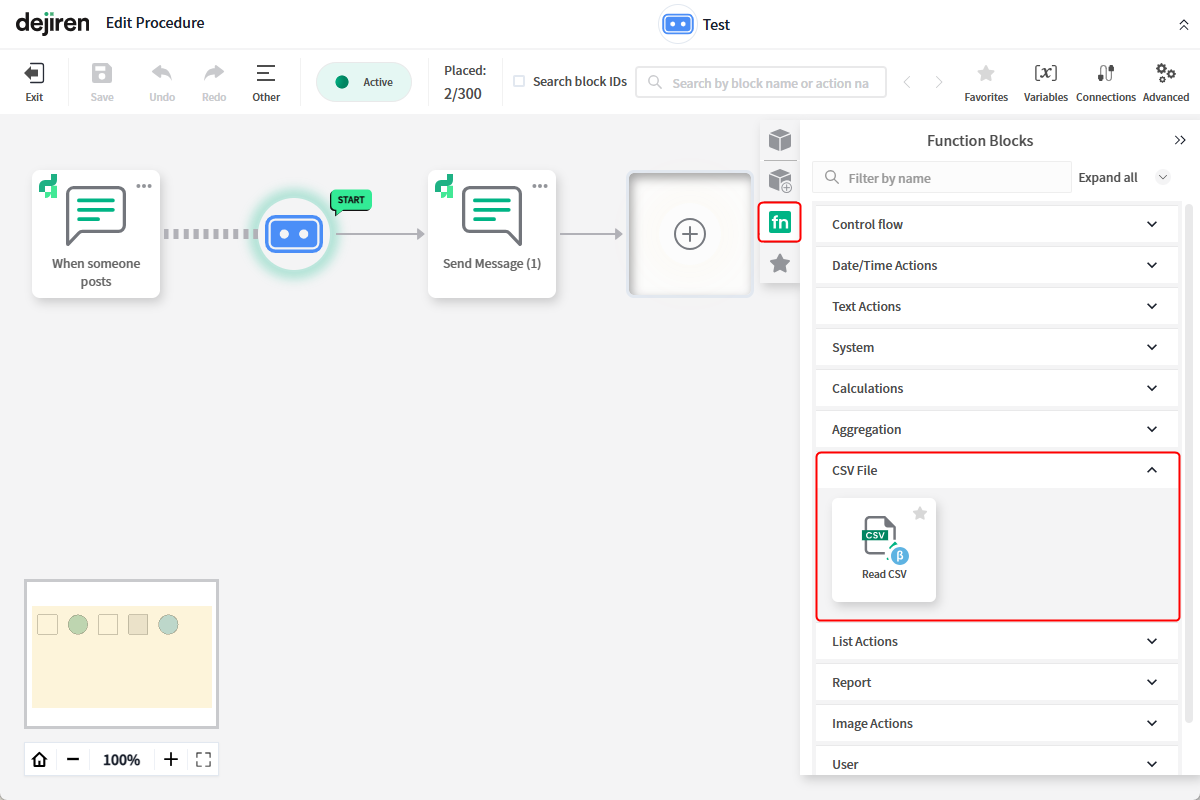The width and height of the screenshot is (1200, 800).
Task: Enable Search block IDs checkbox
Action: tap(519, 82)
